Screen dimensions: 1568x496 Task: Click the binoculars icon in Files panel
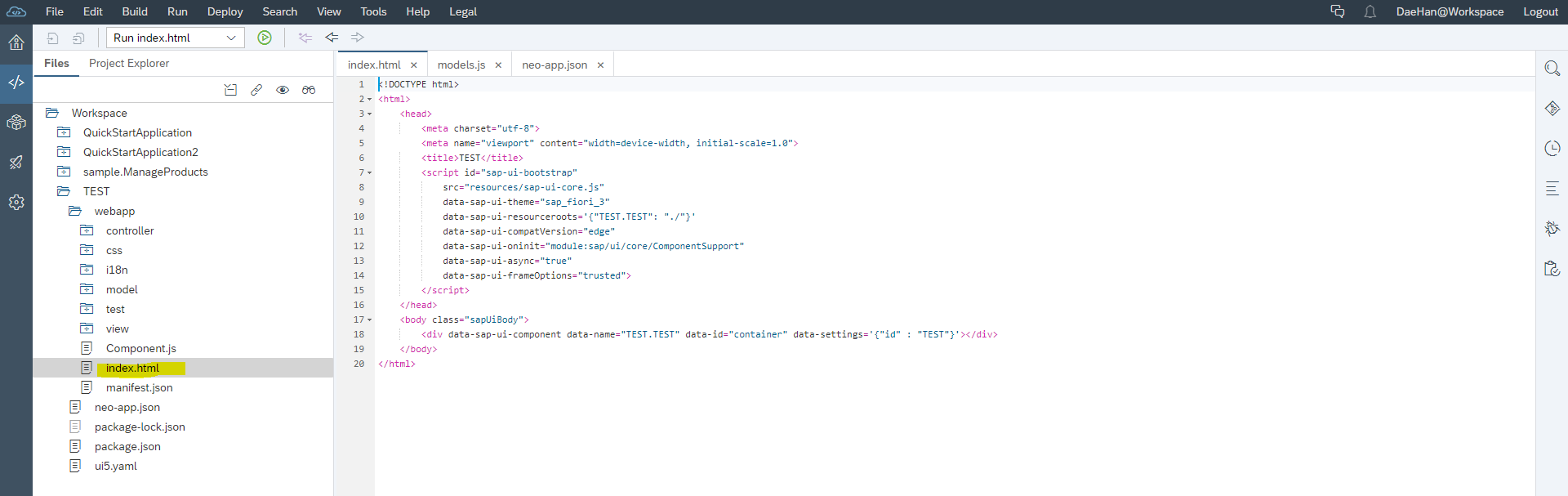(x=309, y=90)
